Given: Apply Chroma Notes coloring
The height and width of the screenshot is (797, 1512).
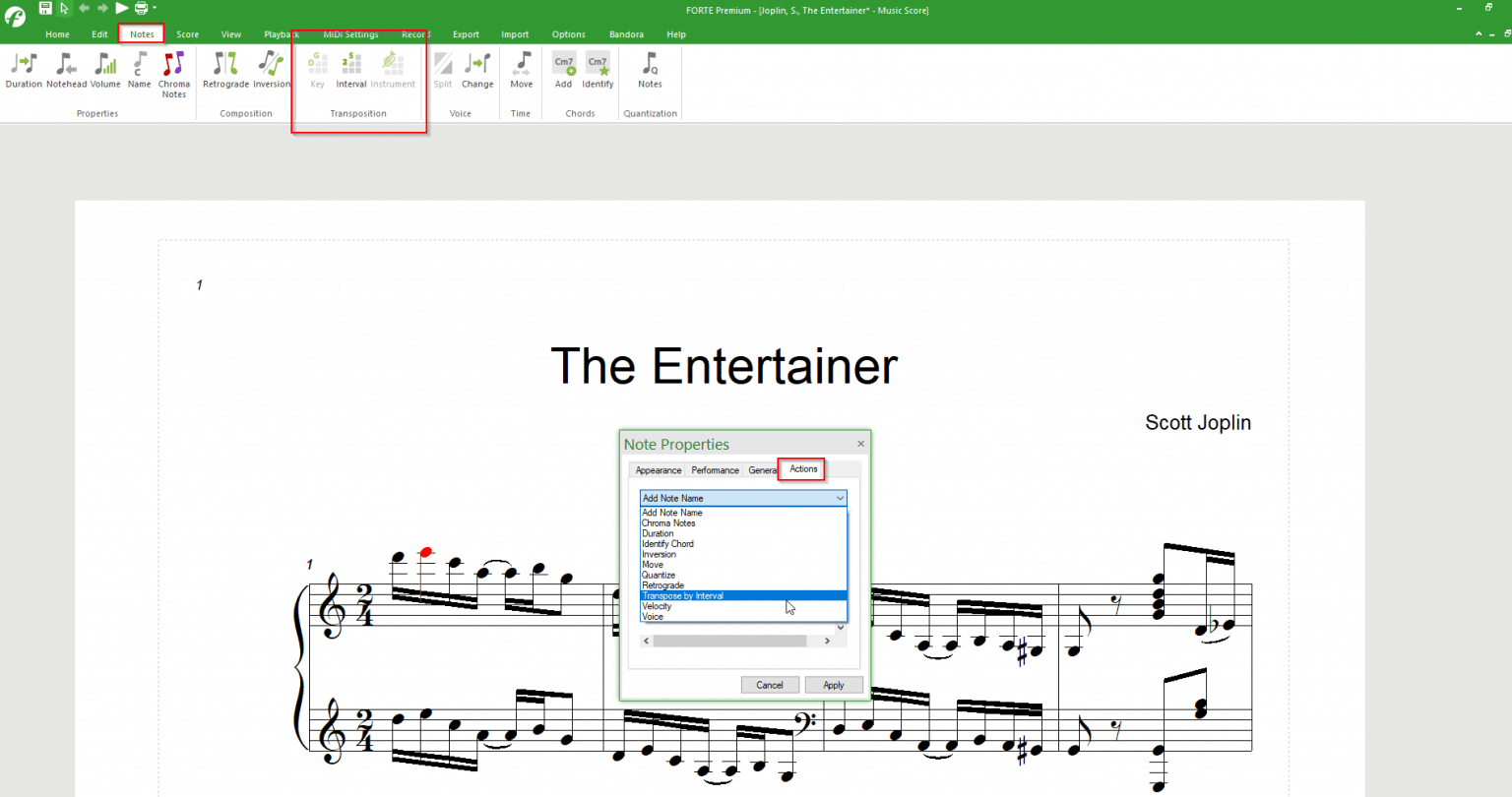Looking at the screenshot, I should point(173,75).
